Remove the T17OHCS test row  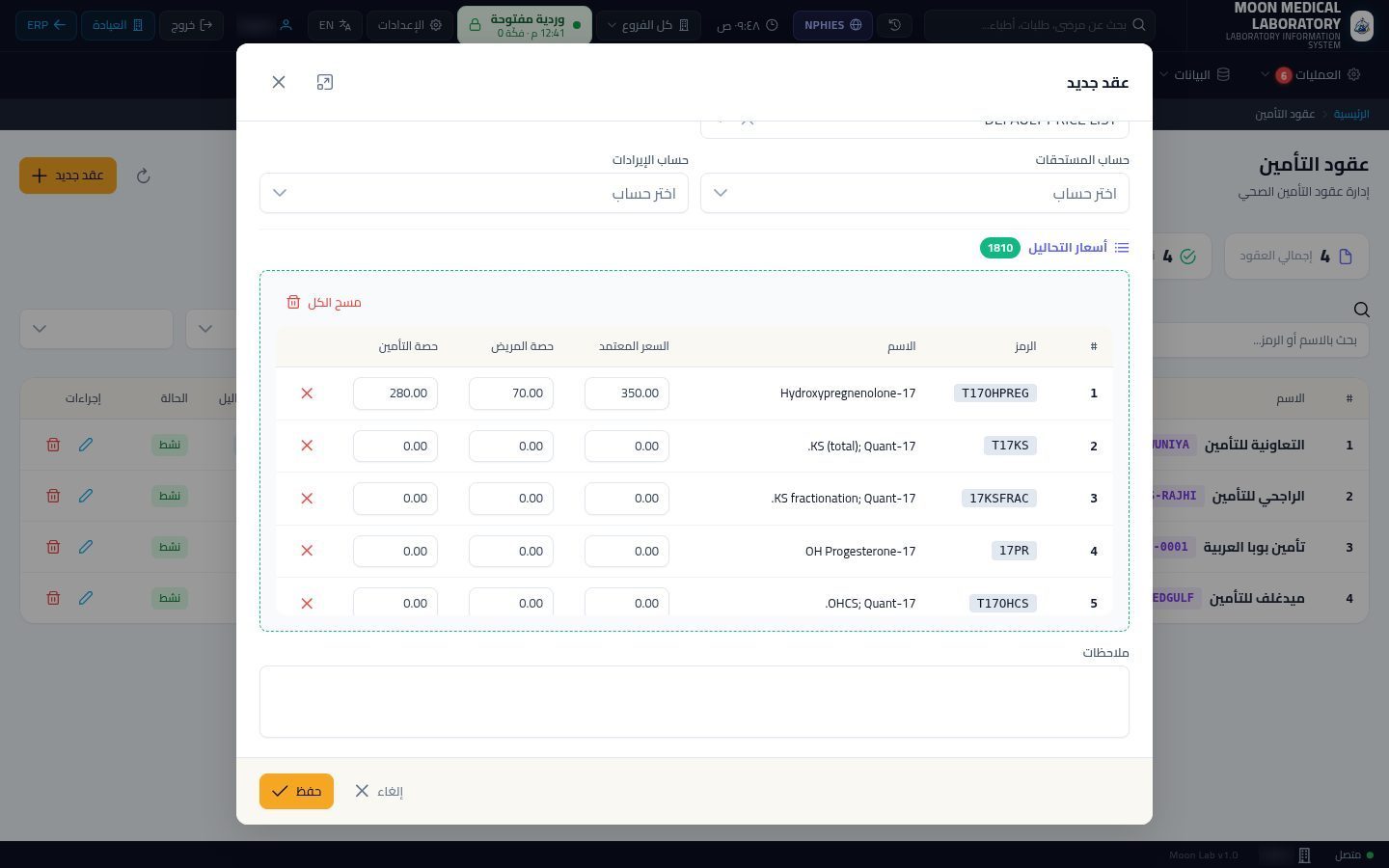[x=307, y=604]
